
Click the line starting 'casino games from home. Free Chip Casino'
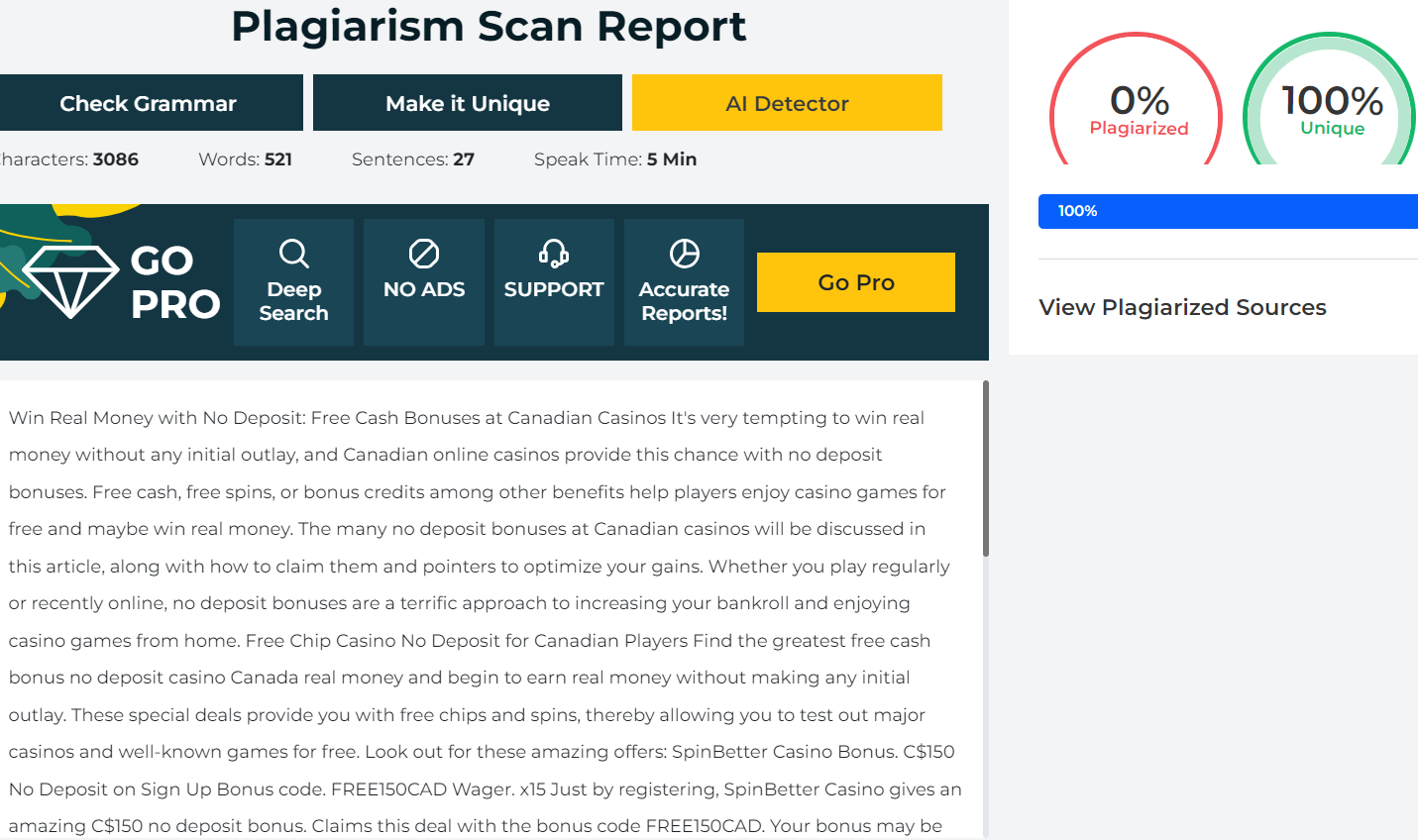470,641
